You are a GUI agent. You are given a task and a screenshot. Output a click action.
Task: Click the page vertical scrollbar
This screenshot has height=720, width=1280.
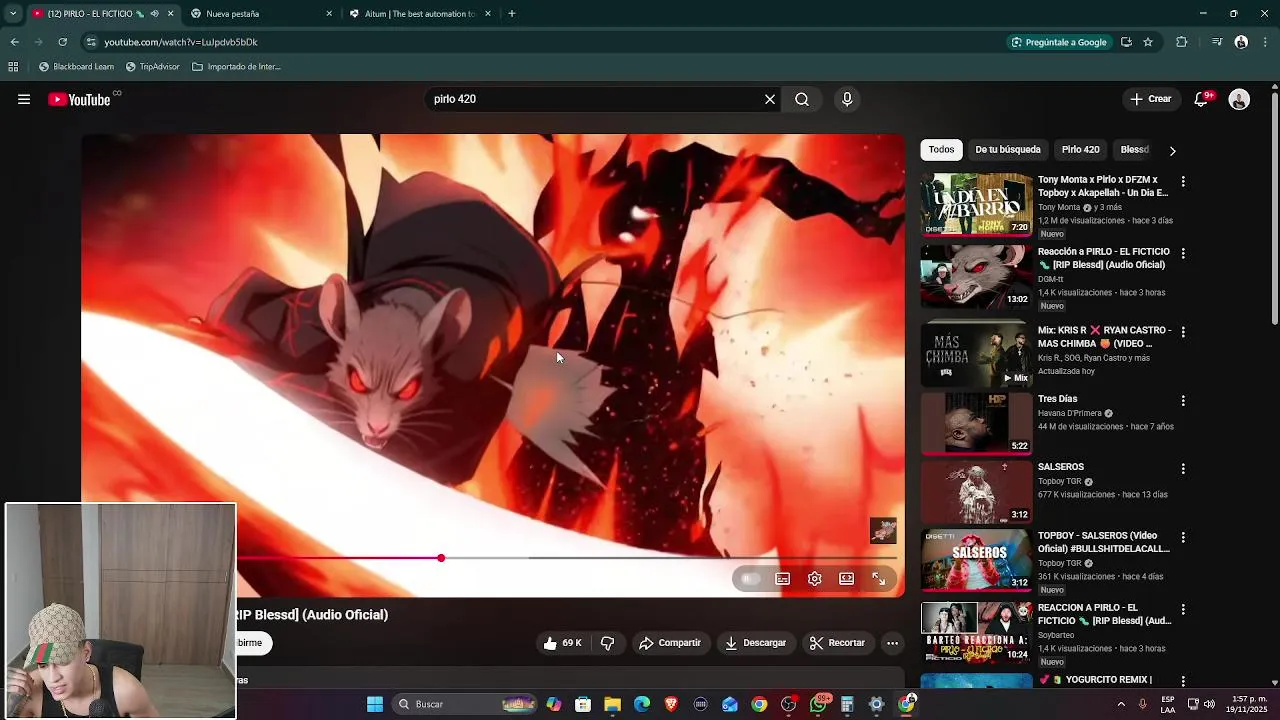(1274, 208)
